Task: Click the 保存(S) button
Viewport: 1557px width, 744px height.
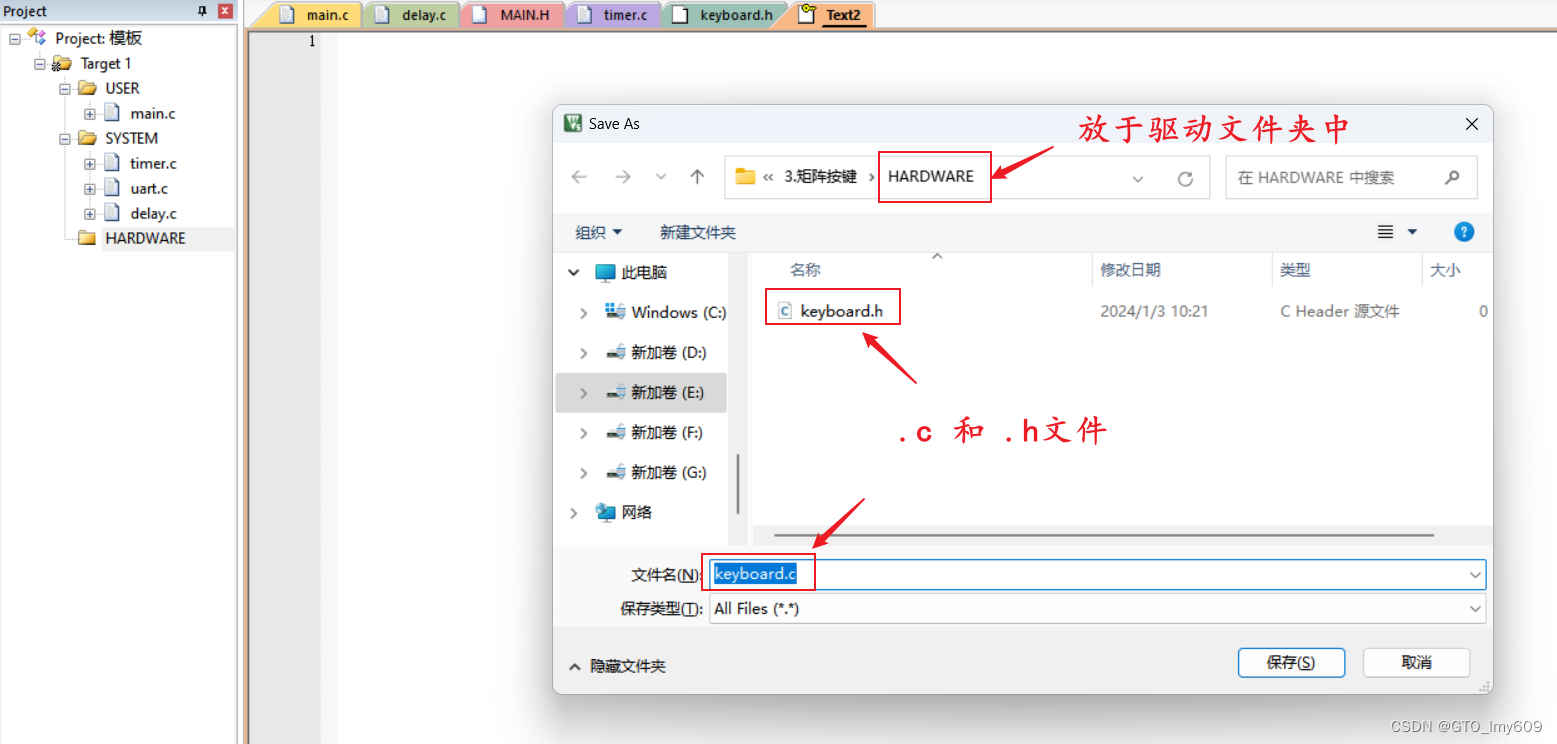Action: point(1291,662)
